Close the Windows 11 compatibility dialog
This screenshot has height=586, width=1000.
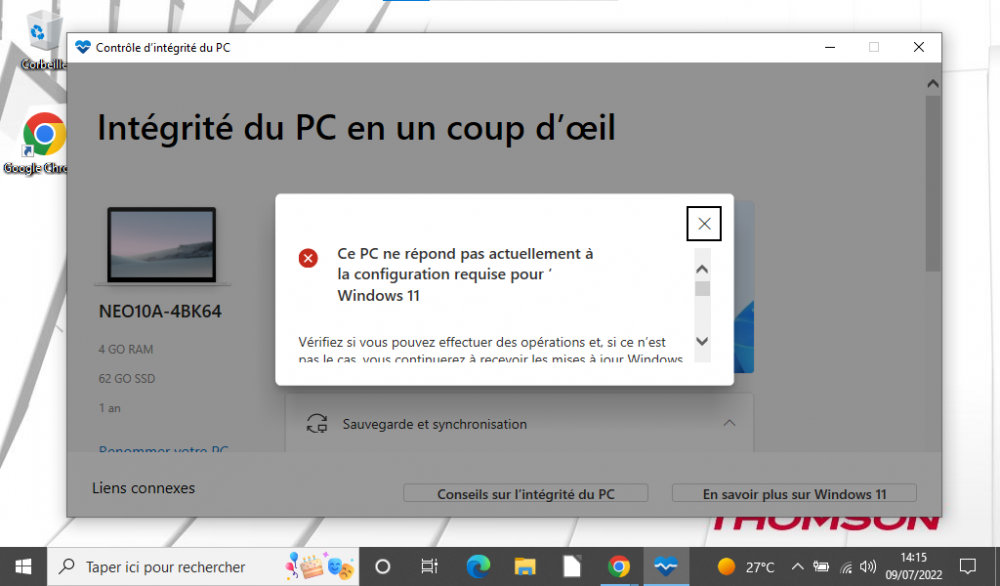click(703, 224)
